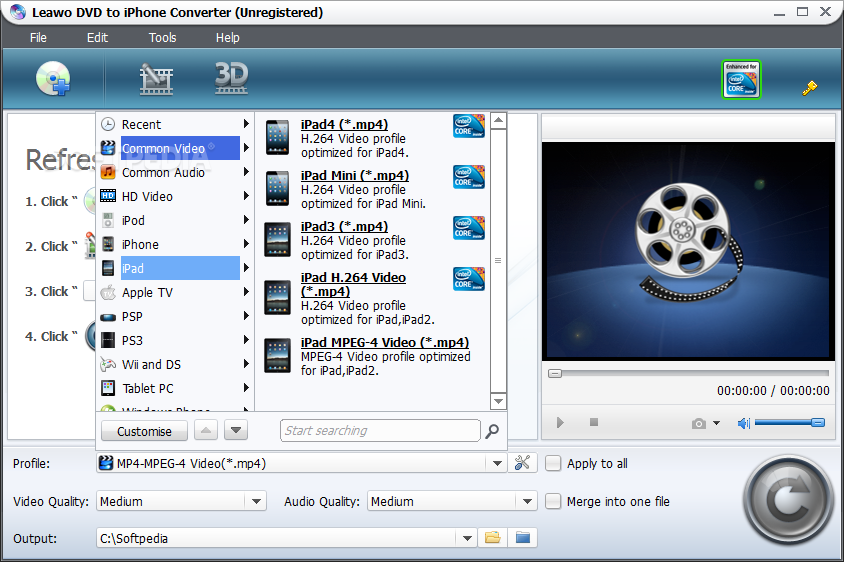Choose the iPad3 (*.mp4) profile
This screenshot has width=844, height=562.
[344, 227]
